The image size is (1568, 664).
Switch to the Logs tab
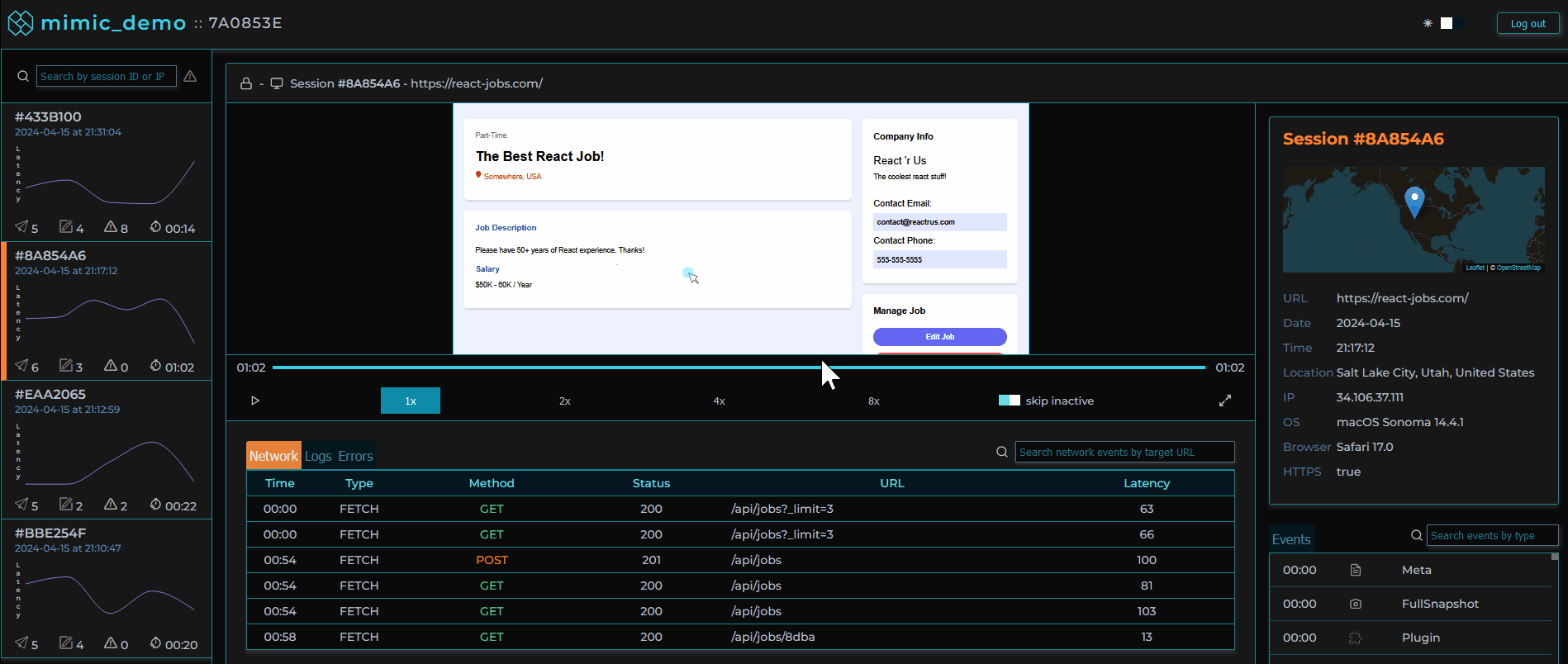click(x=318, y=456)
